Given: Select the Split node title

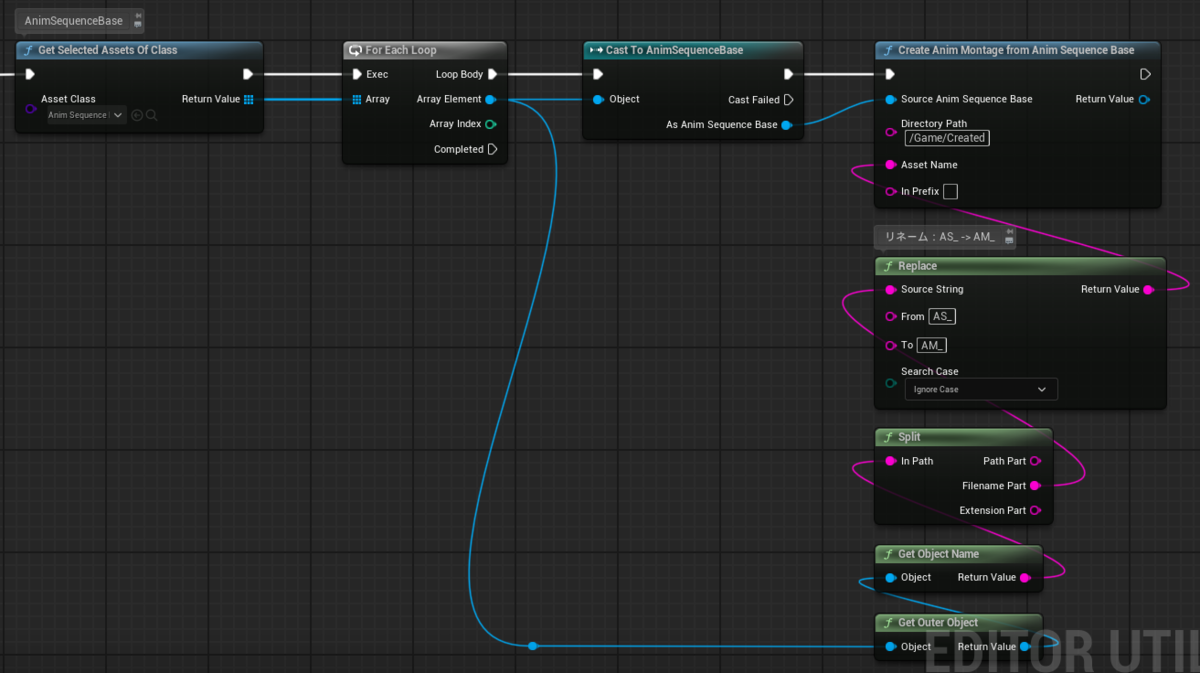Looking at the screenshot, I should tap(909, 437).
